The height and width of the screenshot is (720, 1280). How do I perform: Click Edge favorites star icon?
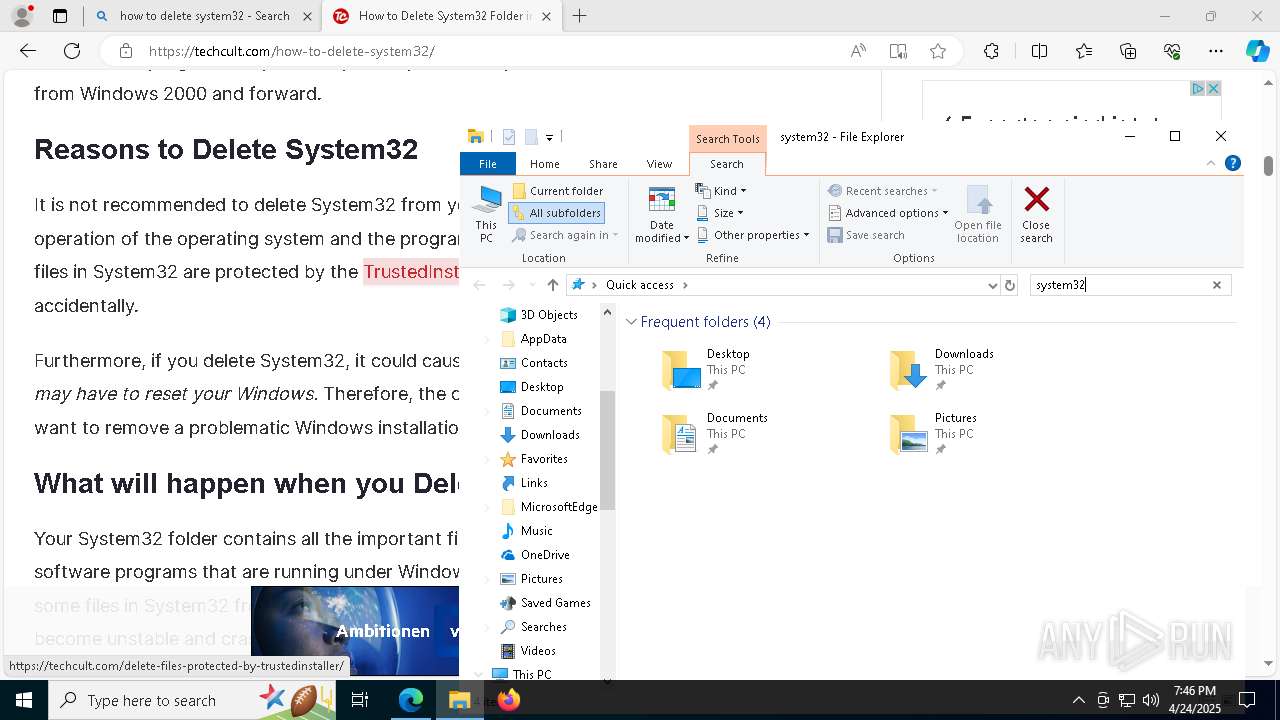click(x=937, y=51)
